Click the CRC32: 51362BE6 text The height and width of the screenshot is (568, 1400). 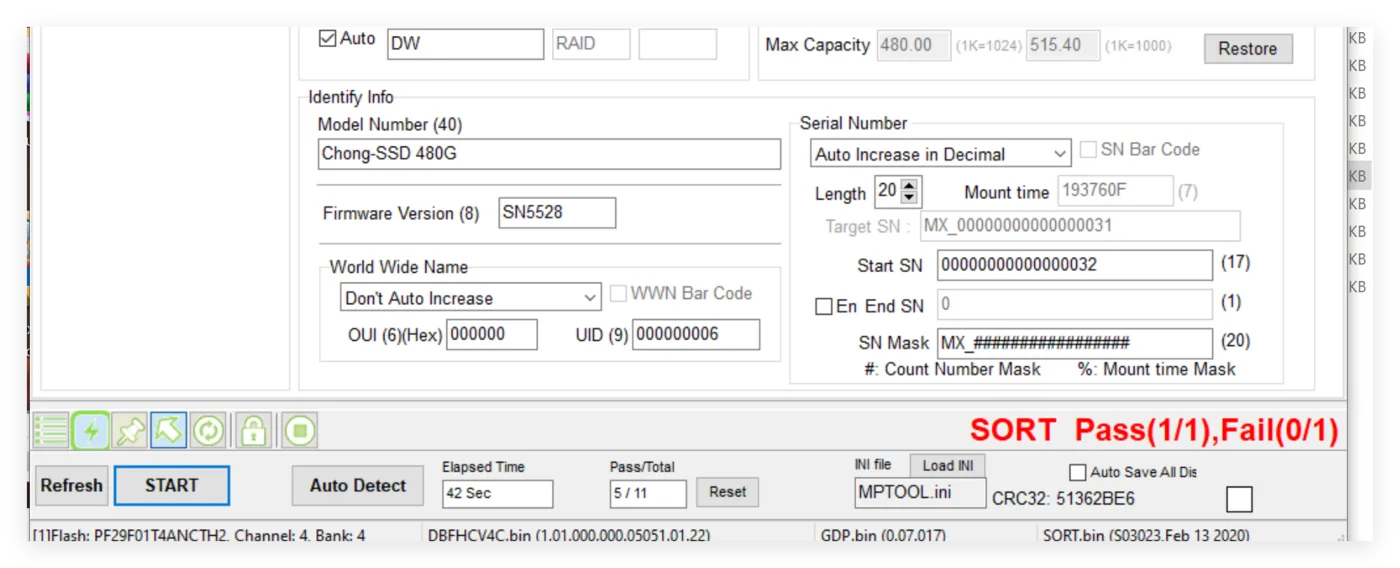coord(1063,498)
